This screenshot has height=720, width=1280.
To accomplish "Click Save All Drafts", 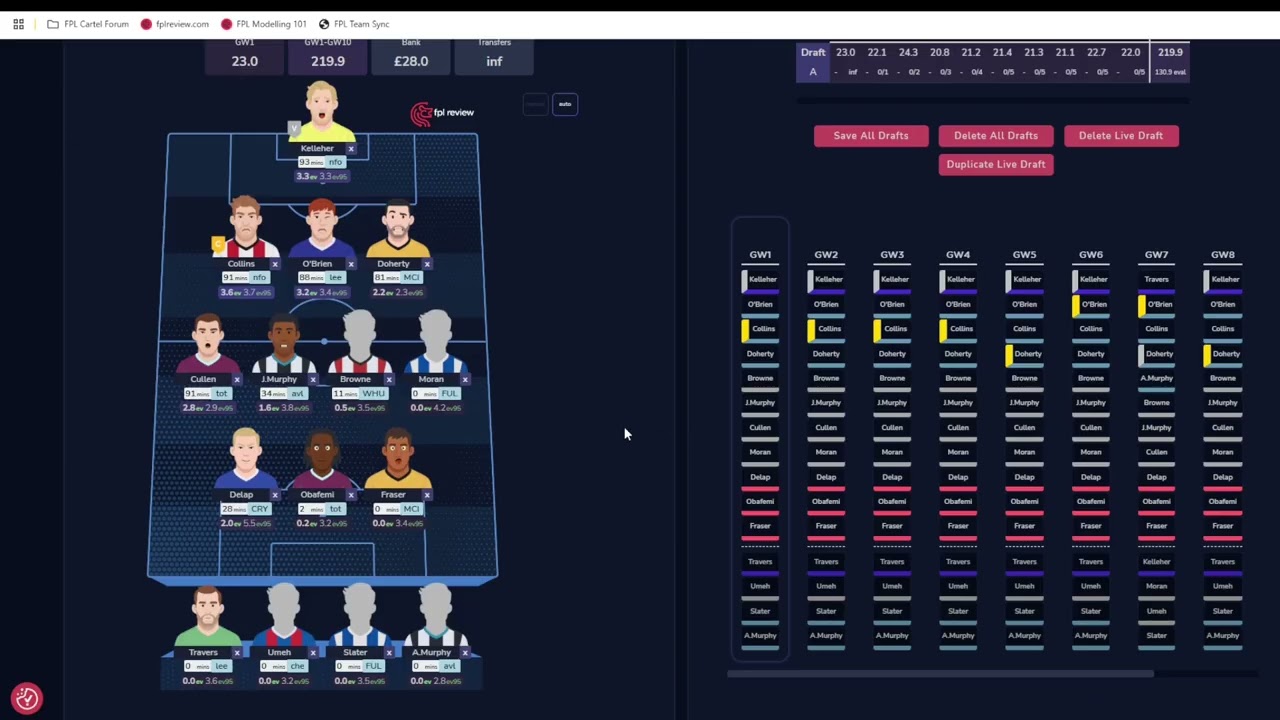I will point(871,136).
